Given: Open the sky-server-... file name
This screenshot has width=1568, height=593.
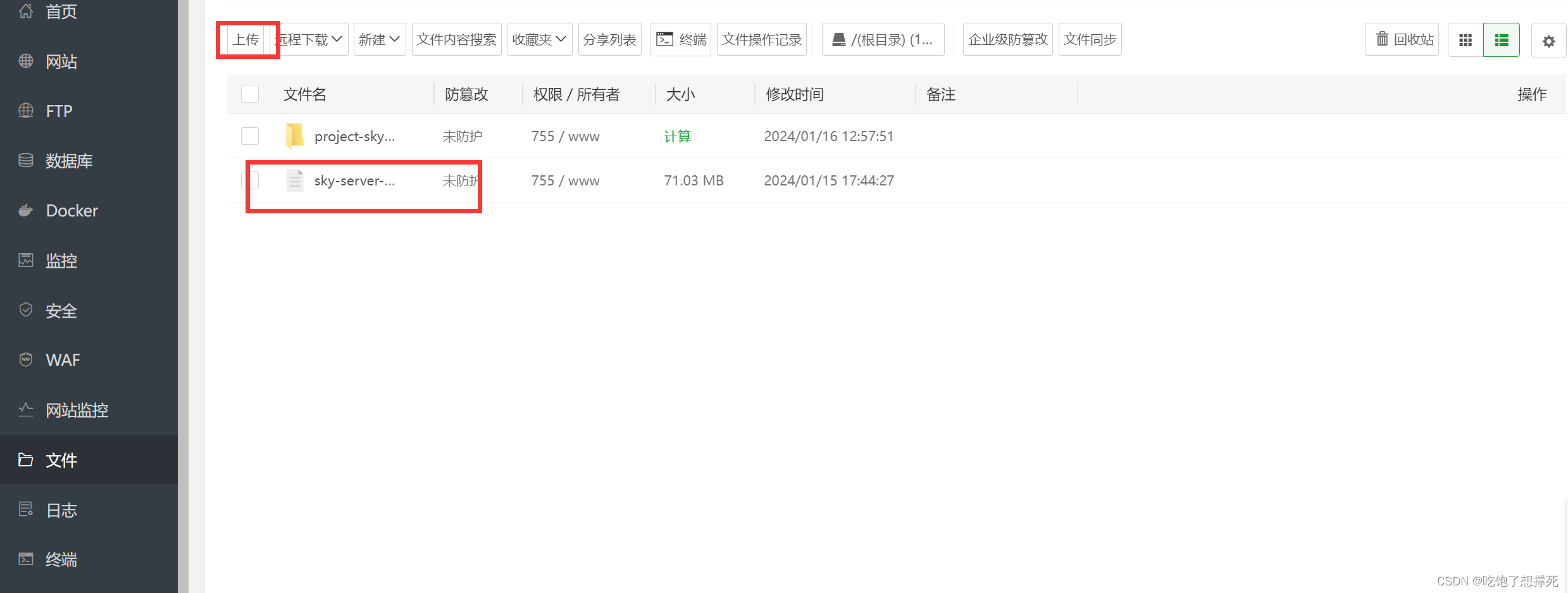Looking at the screenshot, I should coord(354,180).
